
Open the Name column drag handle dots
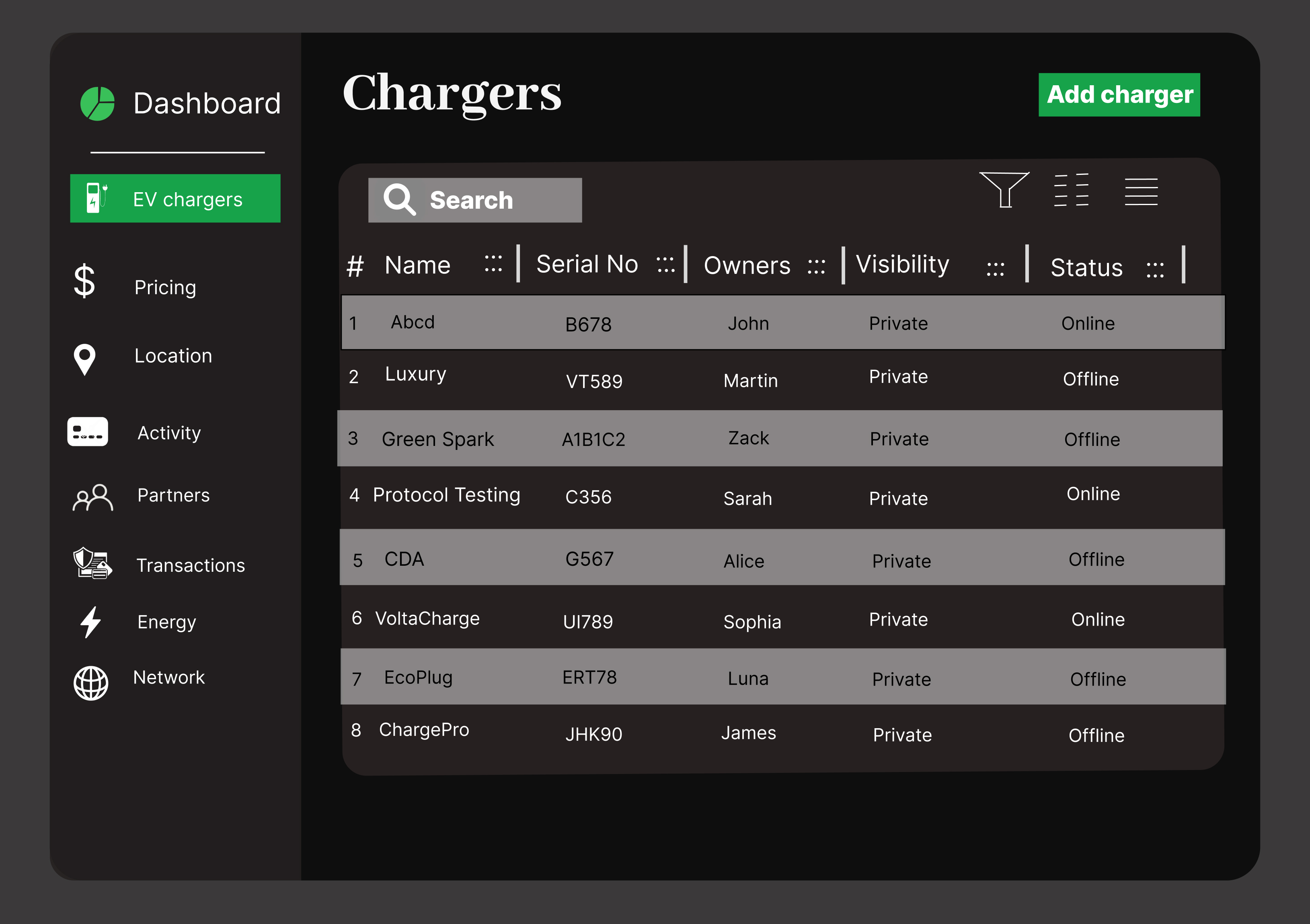493,264
